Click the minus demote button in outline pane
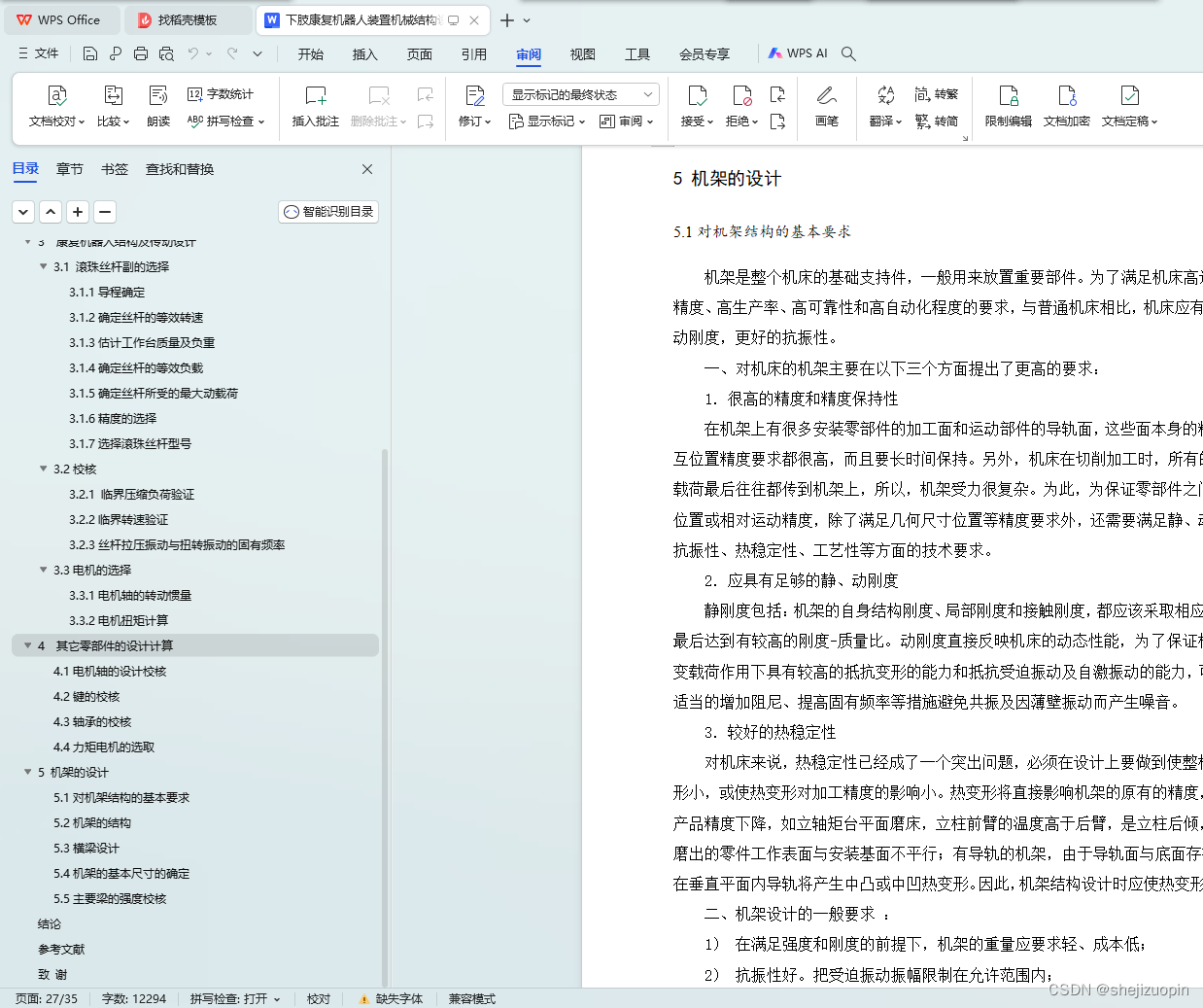This screenshot has height=1008, width=1203. [105, 211]
